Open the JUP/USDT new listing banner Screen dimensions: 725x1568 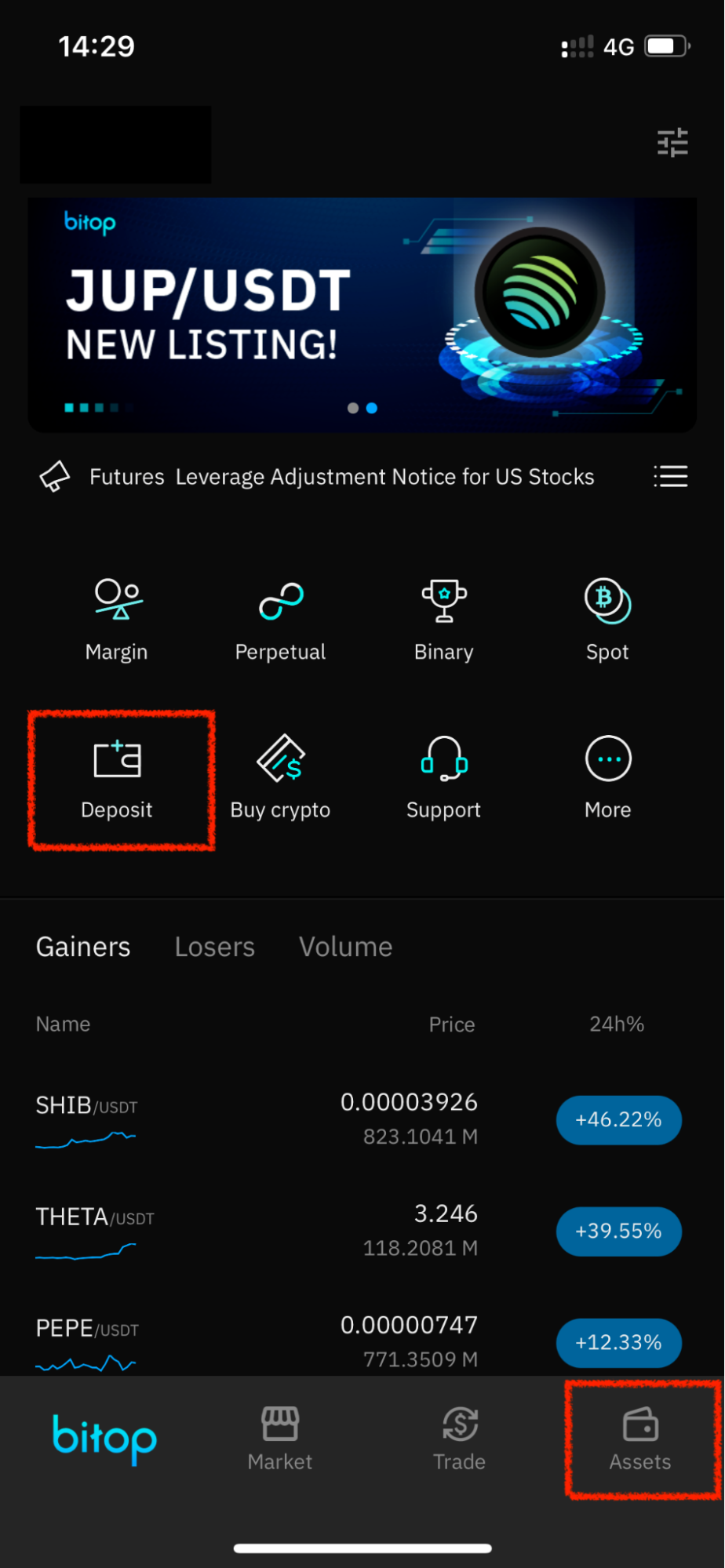pos(362,315)
